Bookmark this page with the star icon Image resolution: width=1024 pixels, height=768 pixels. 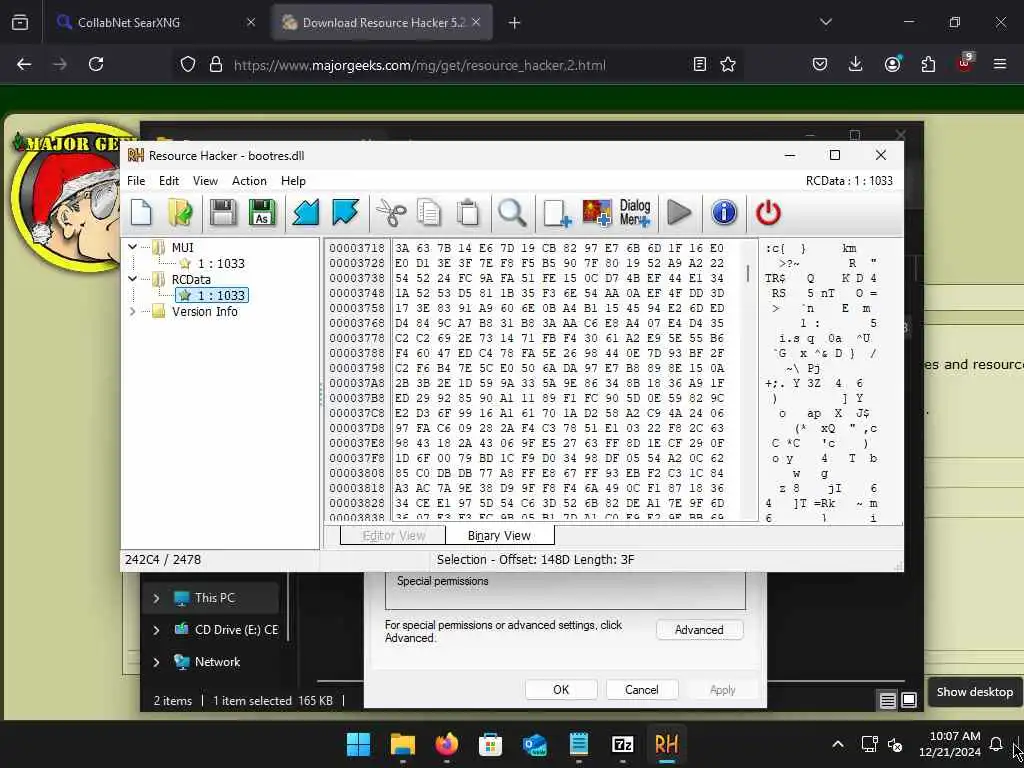[728, 64]
